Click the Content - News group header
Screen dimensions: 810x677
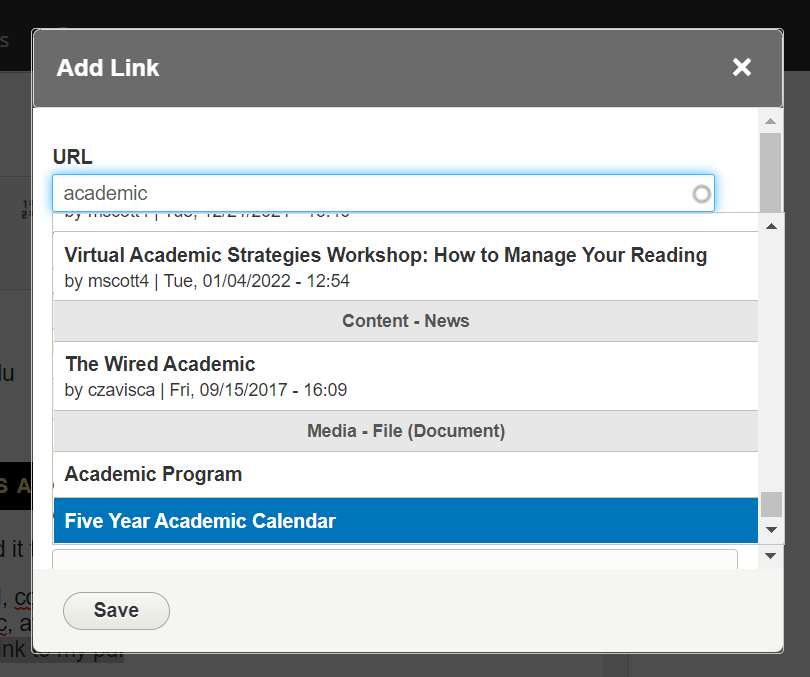tap(405, 321)
